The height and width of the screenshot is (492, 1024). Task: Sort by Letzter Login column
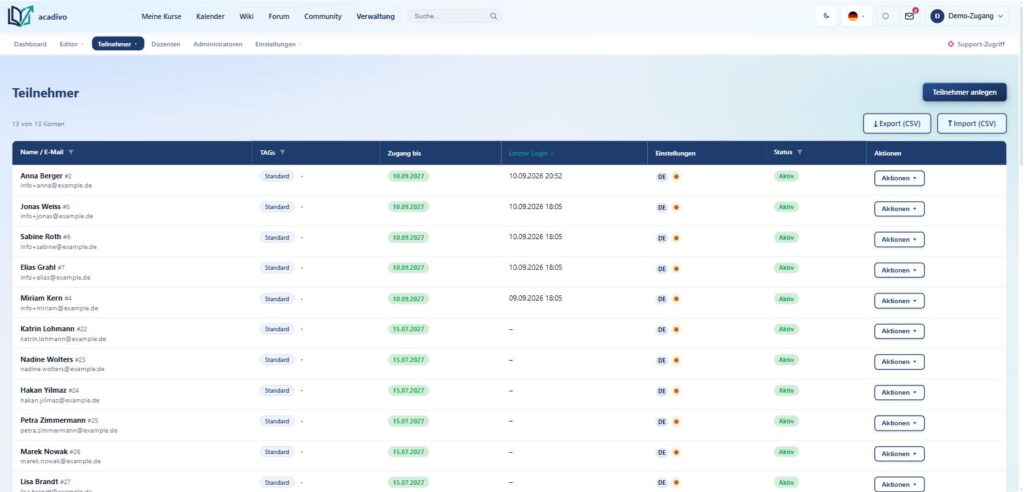[531, 153]
